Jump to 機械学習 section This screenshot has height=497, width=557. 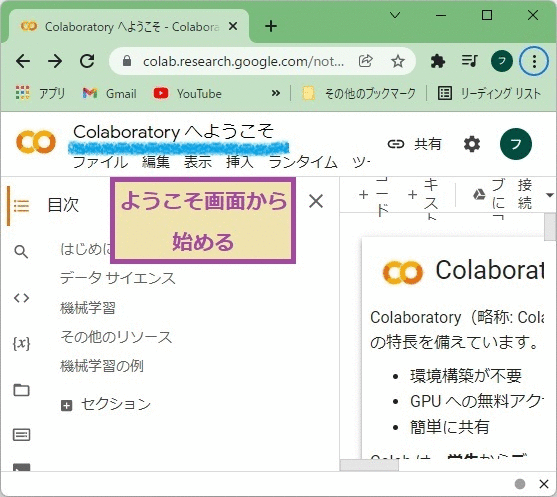click(x=88, y=308)
